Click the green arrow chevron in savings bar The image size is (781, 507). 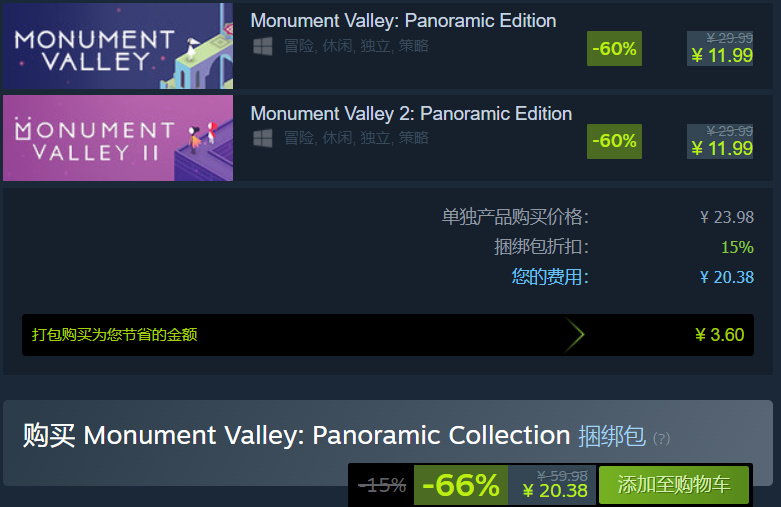(574, 335)
